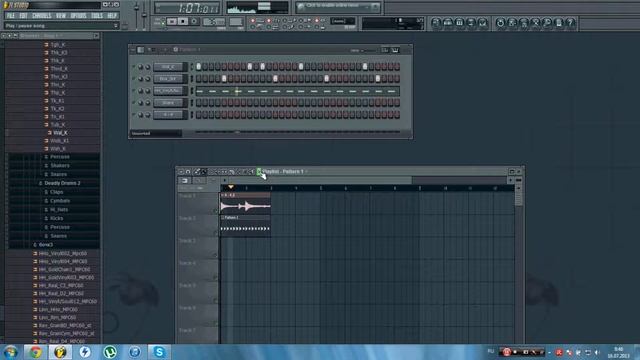Click the swing slider in step sequencer
The height and width of the screenshot is (360, 640).
[x=369, y=50]
